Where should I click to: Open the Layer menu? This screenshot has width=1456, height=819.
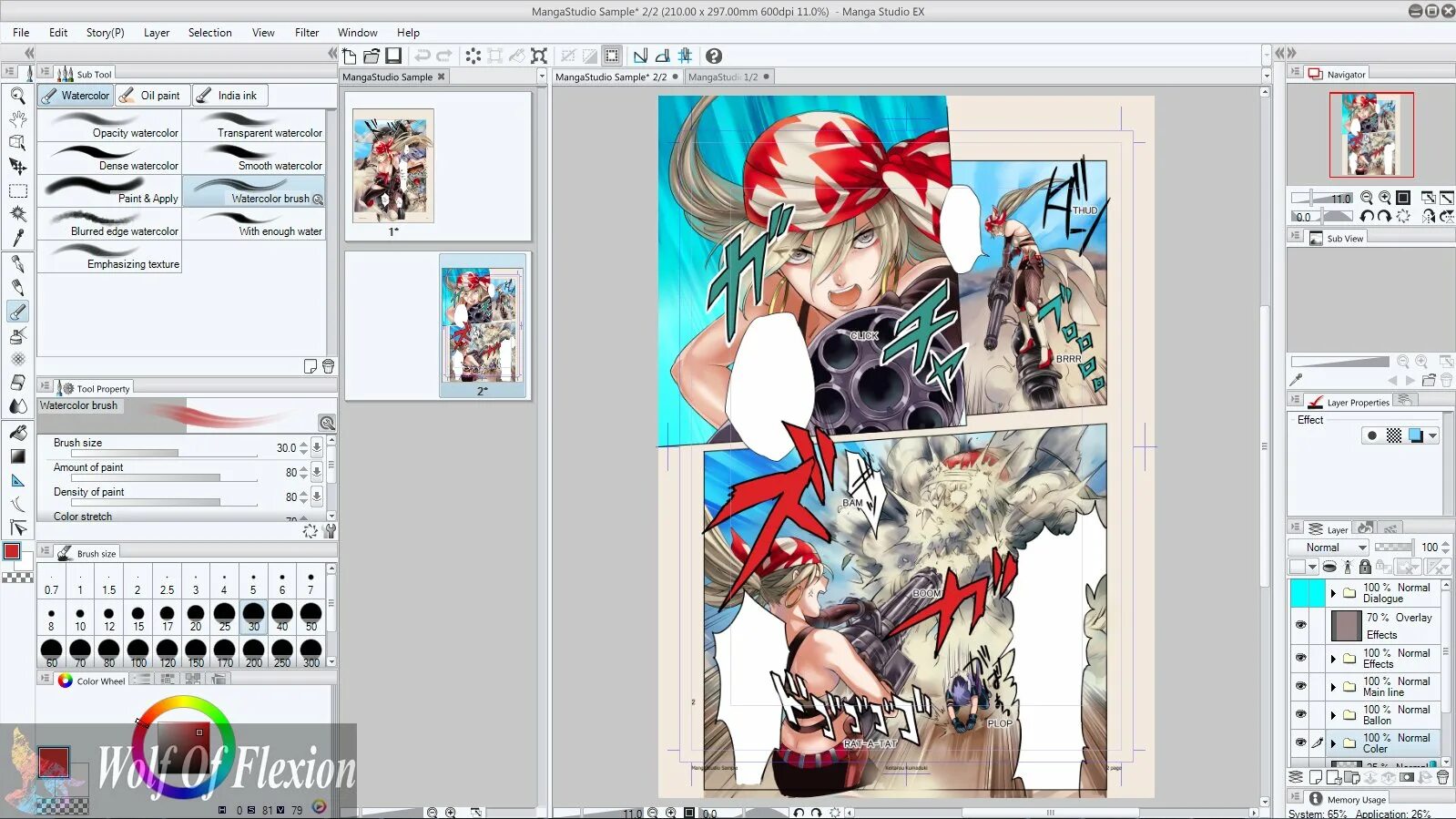157,32
